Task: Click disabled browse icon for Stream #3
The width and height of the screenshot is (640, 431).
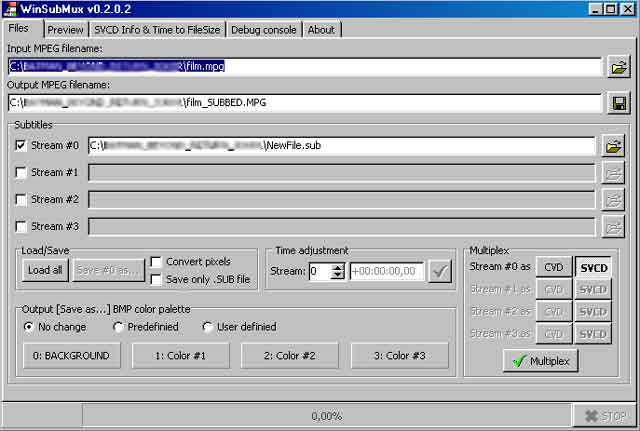Action: point(613,227)
